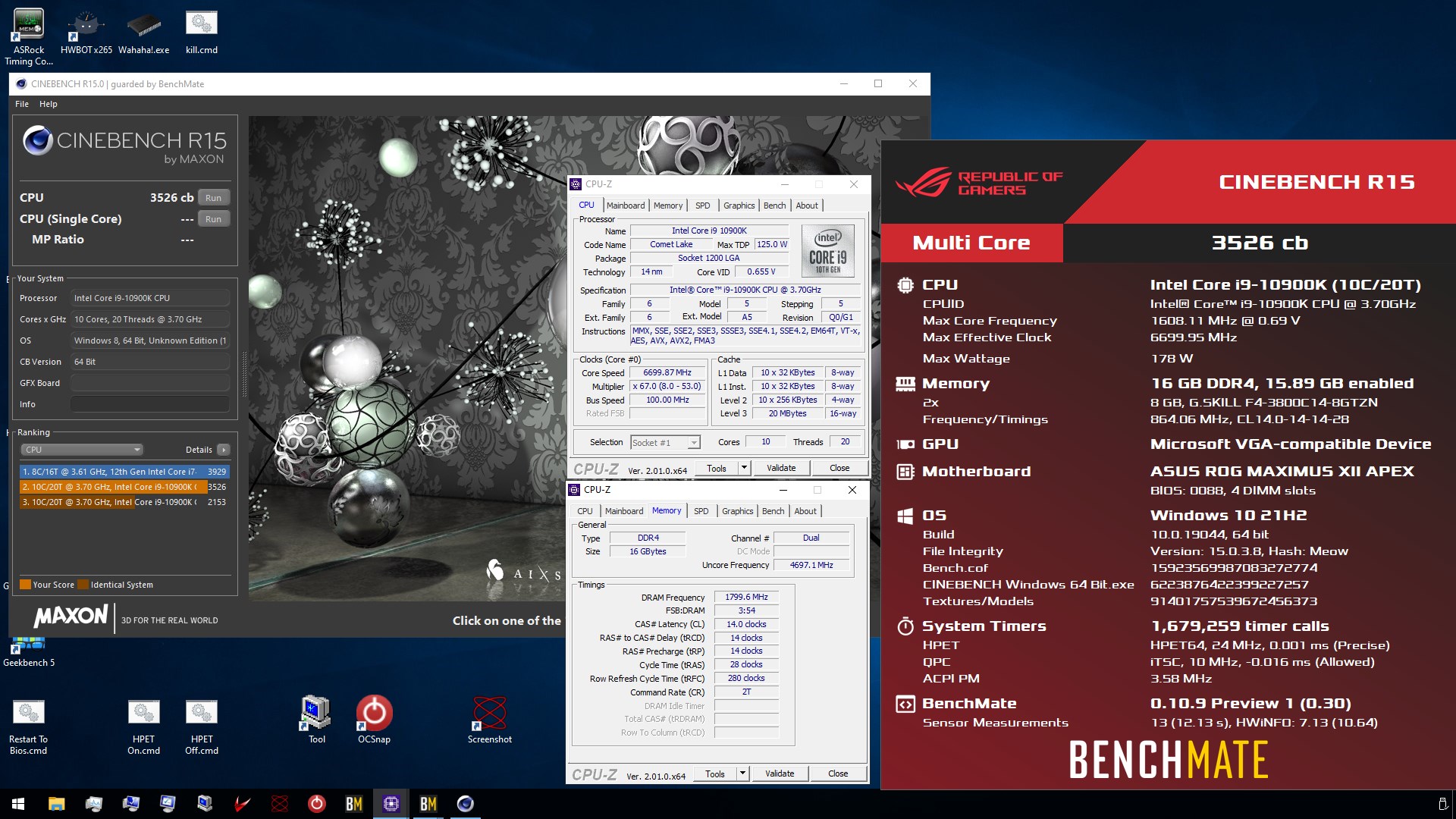1456x819 pixels.
Task: Open File Explorer from the taskbar
Action: coord(56,804)
